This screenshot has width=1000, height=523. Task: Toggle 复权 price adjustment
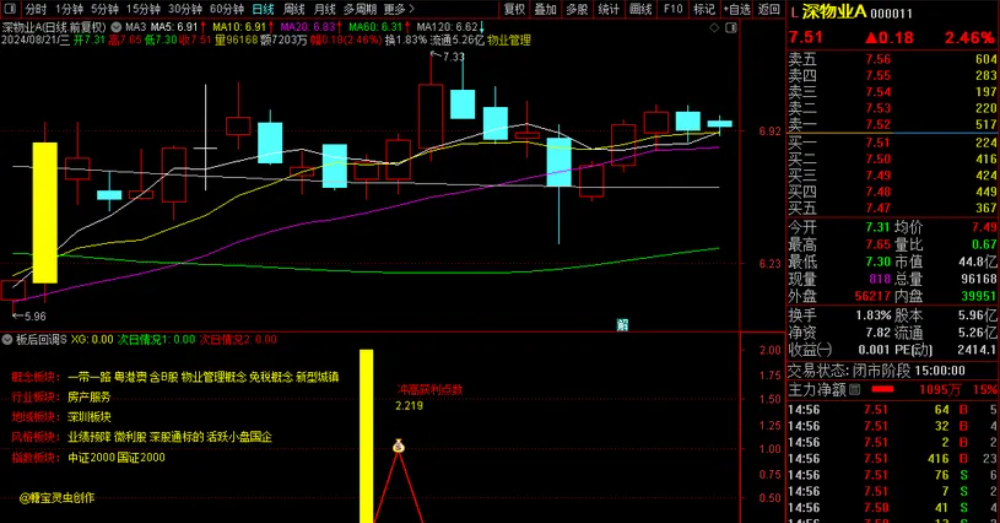click(x=515, y=9)
